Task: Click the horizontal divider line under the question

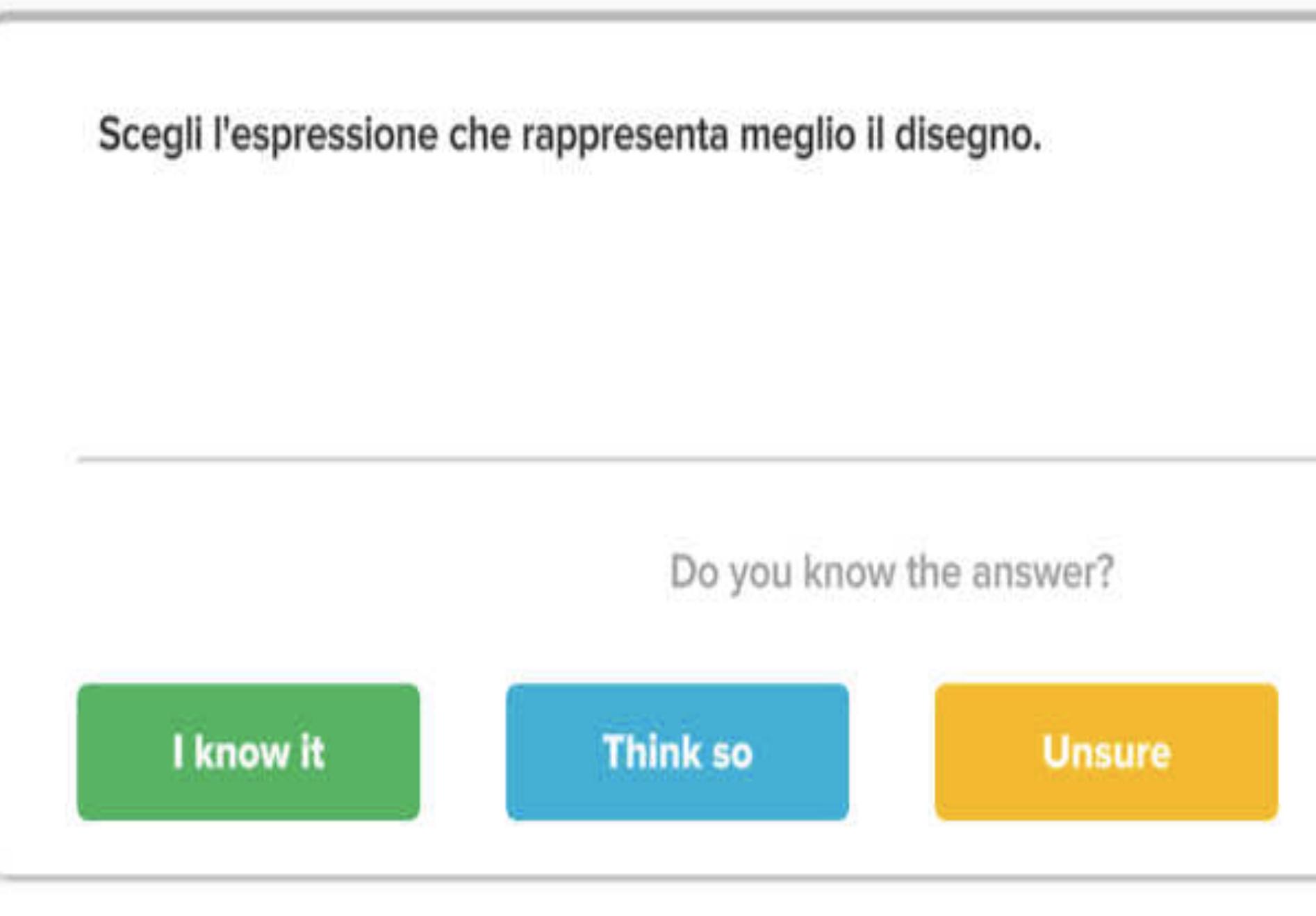Action: (695, 459)
